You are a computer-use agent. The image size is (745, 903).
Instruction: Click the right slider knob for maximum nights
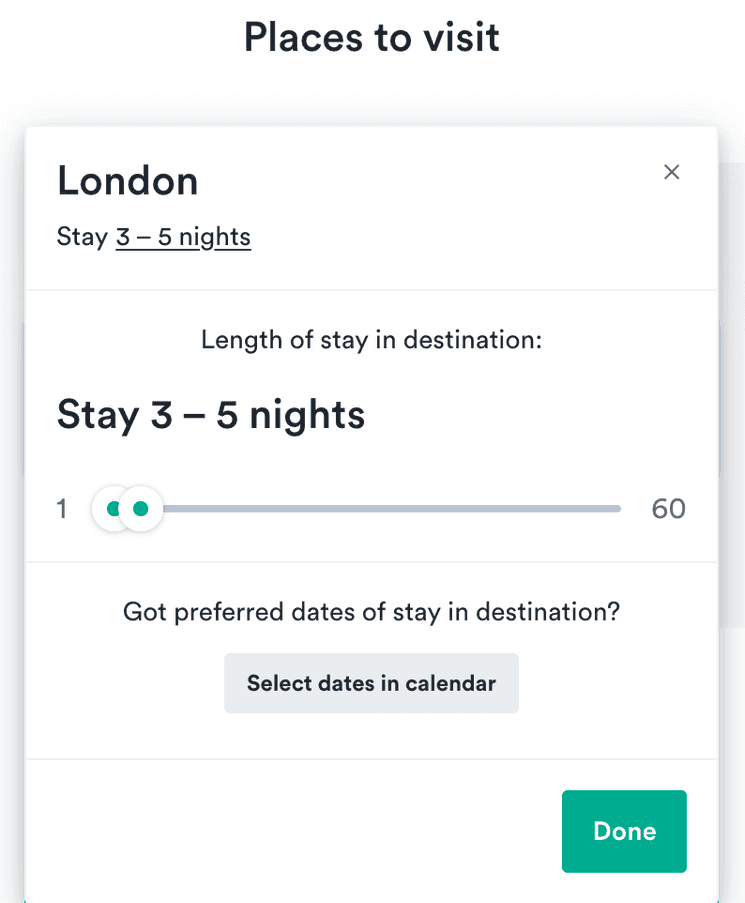coord(141,508)
